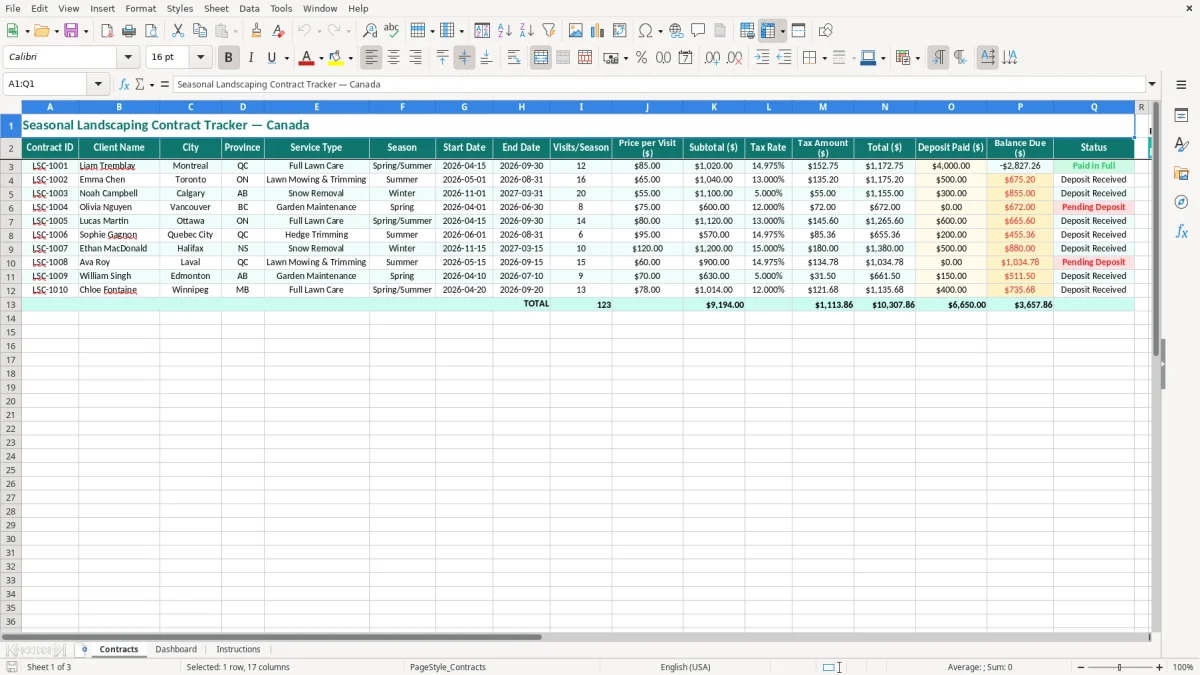This screenshot has height=675, width=1200.
Task: Click the Save document icon
Action: 71,31
